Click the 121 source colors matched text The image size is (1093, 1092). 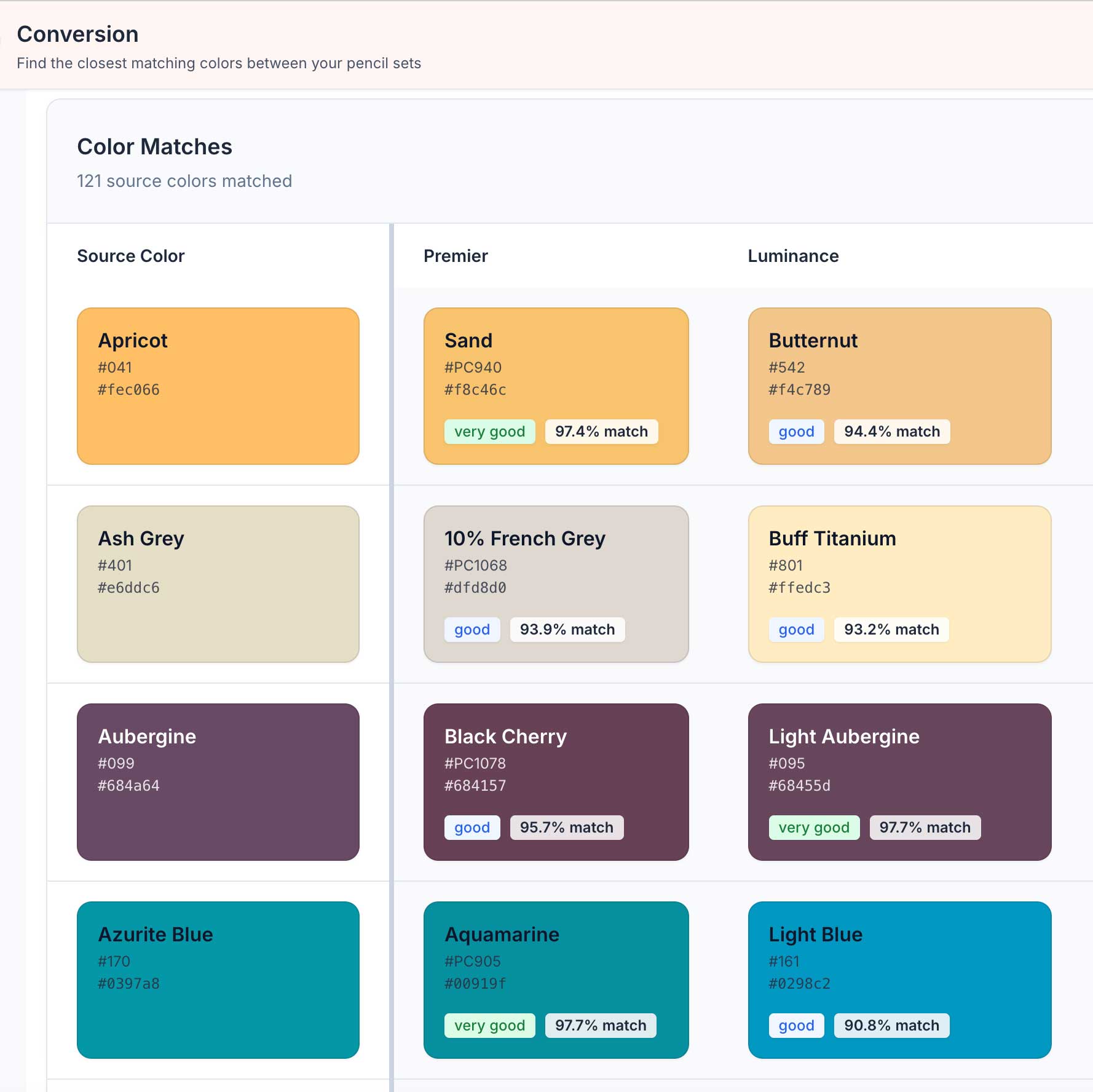click(184, 181)
